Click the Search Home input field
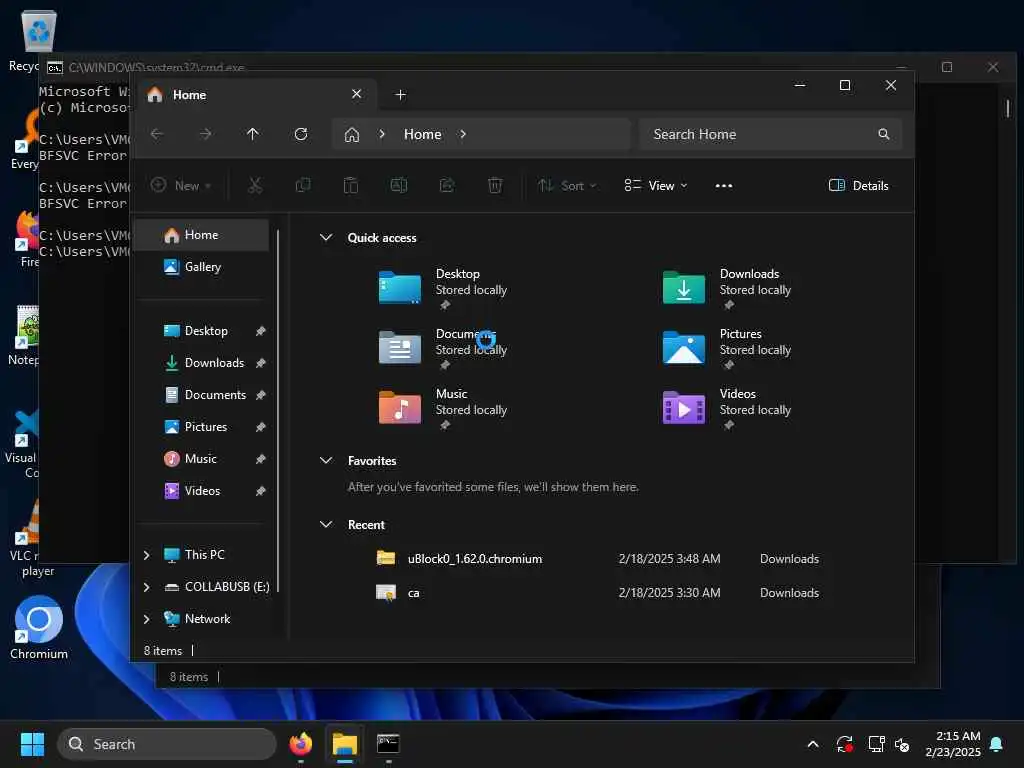1024x768 pixels. coord(771,135)
